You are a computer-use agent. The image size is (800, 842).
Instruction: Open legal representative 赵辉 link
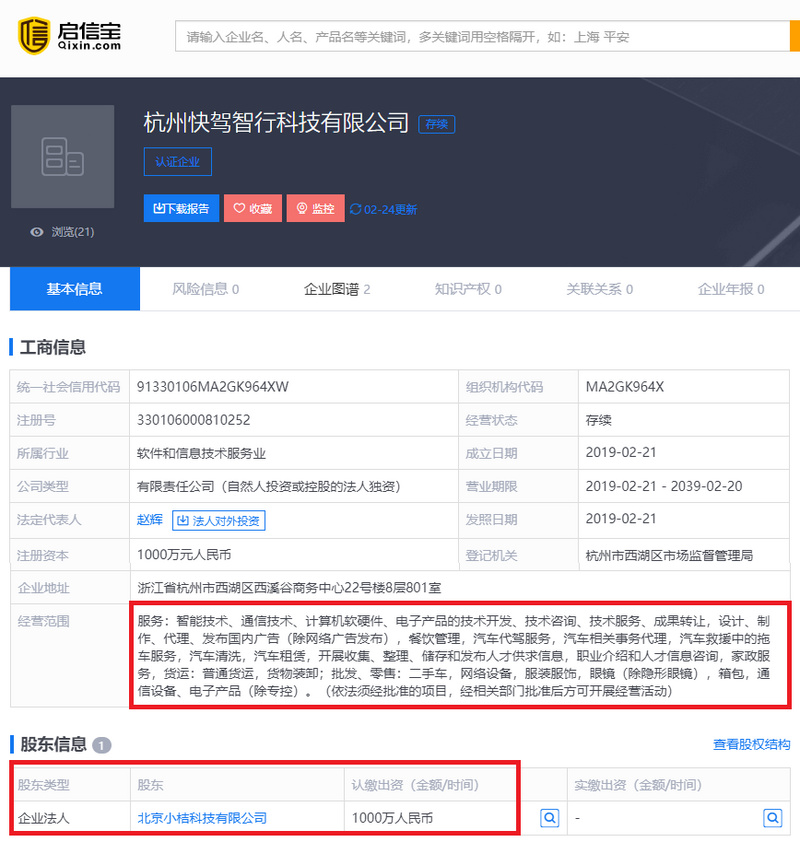[150, 519]
